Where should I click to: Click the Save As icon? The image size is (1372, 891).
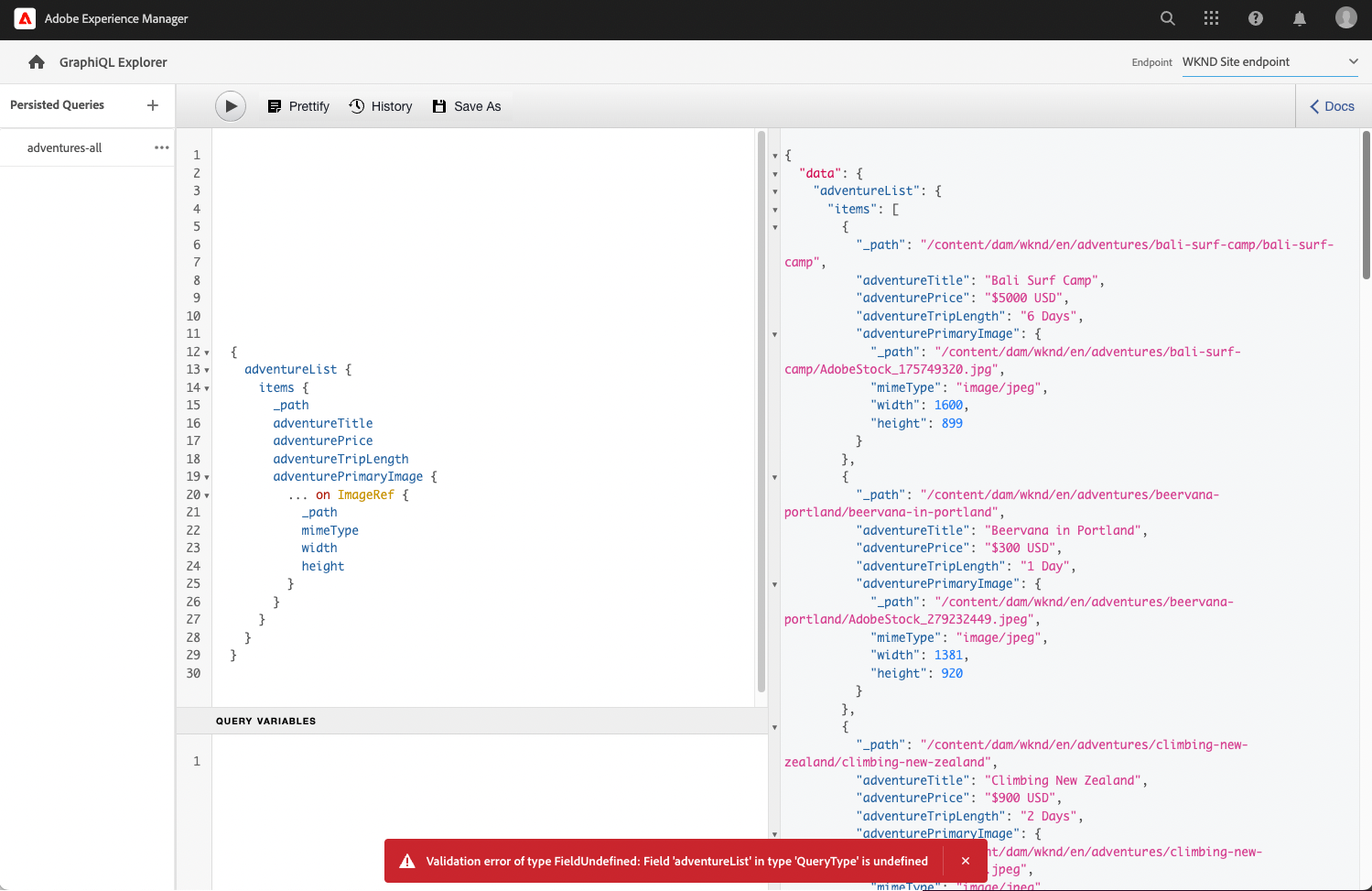tap(442, 105)
